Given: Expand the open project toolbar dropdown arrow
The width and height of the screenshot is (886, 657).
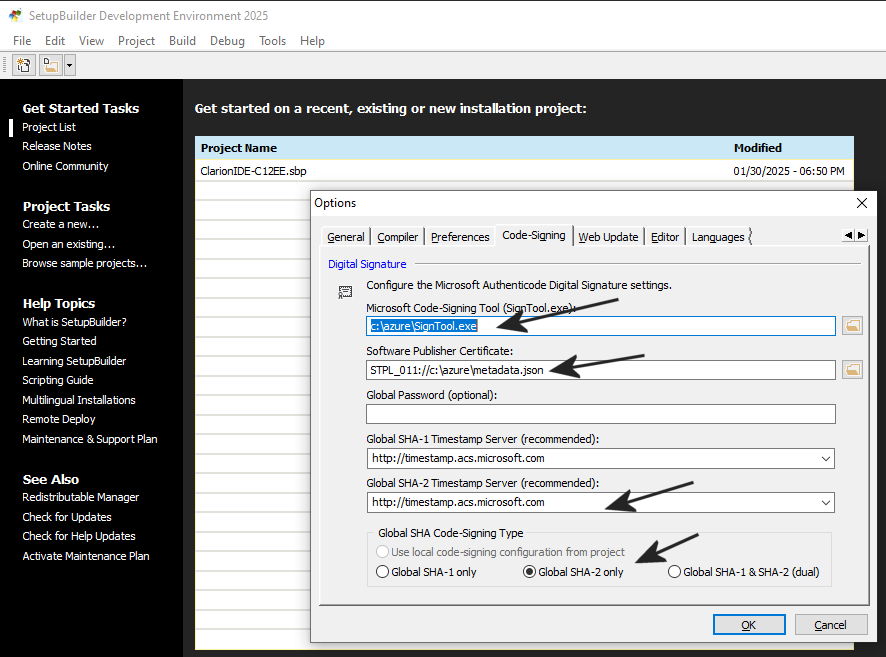Looking at the screenshot, I should pyautogui.click(x=69, y=66).
